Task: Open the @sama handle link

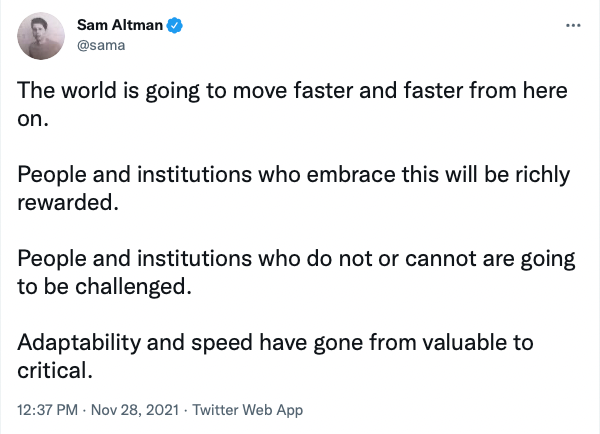Action: 101,46
